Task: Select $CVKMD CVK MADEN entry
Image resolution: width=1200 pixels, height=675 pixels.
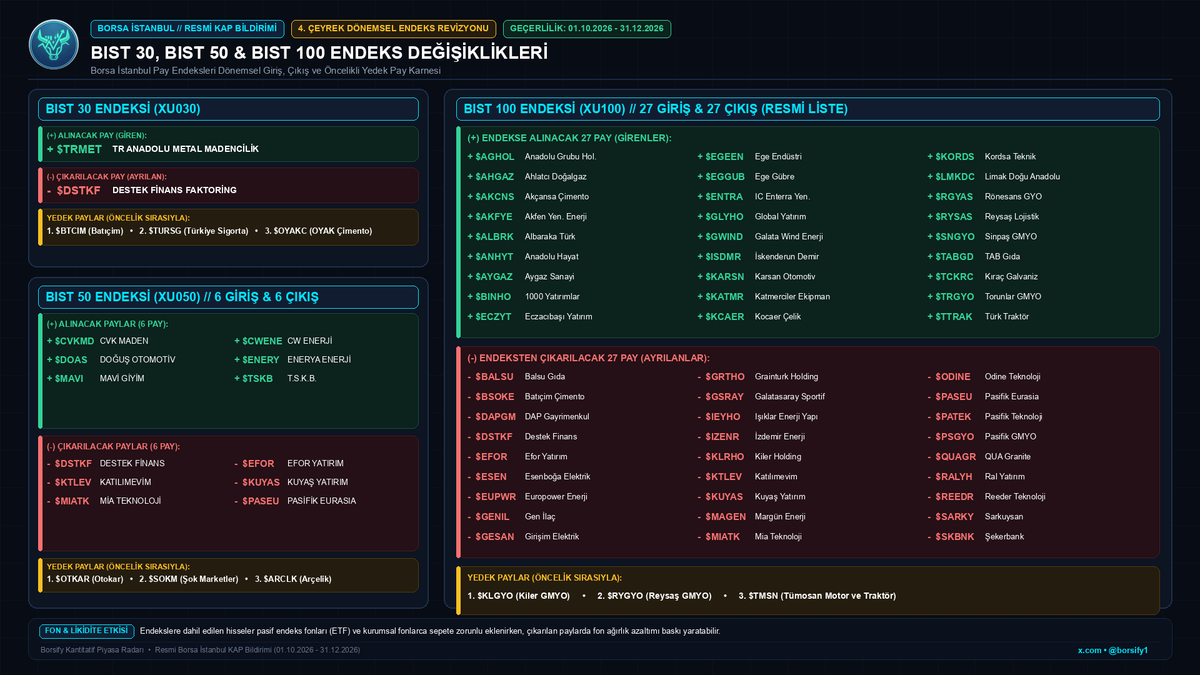Action: (x=97, y=341)
